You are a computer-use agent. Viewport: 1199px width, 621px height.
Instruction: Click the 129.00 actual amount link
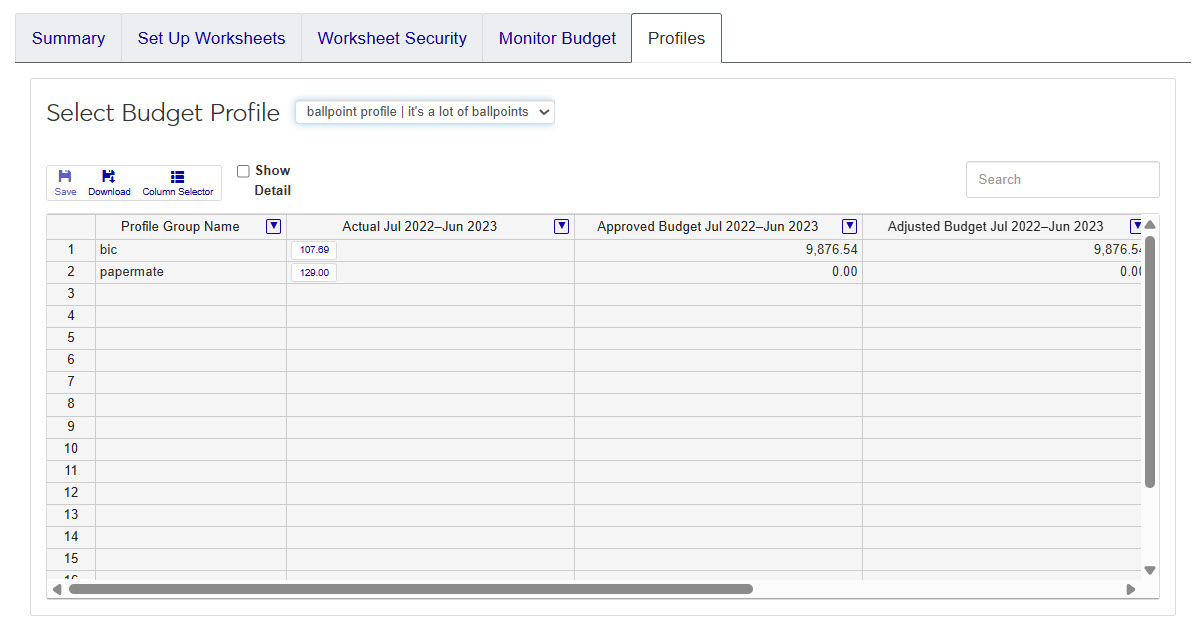coord(314,272)
